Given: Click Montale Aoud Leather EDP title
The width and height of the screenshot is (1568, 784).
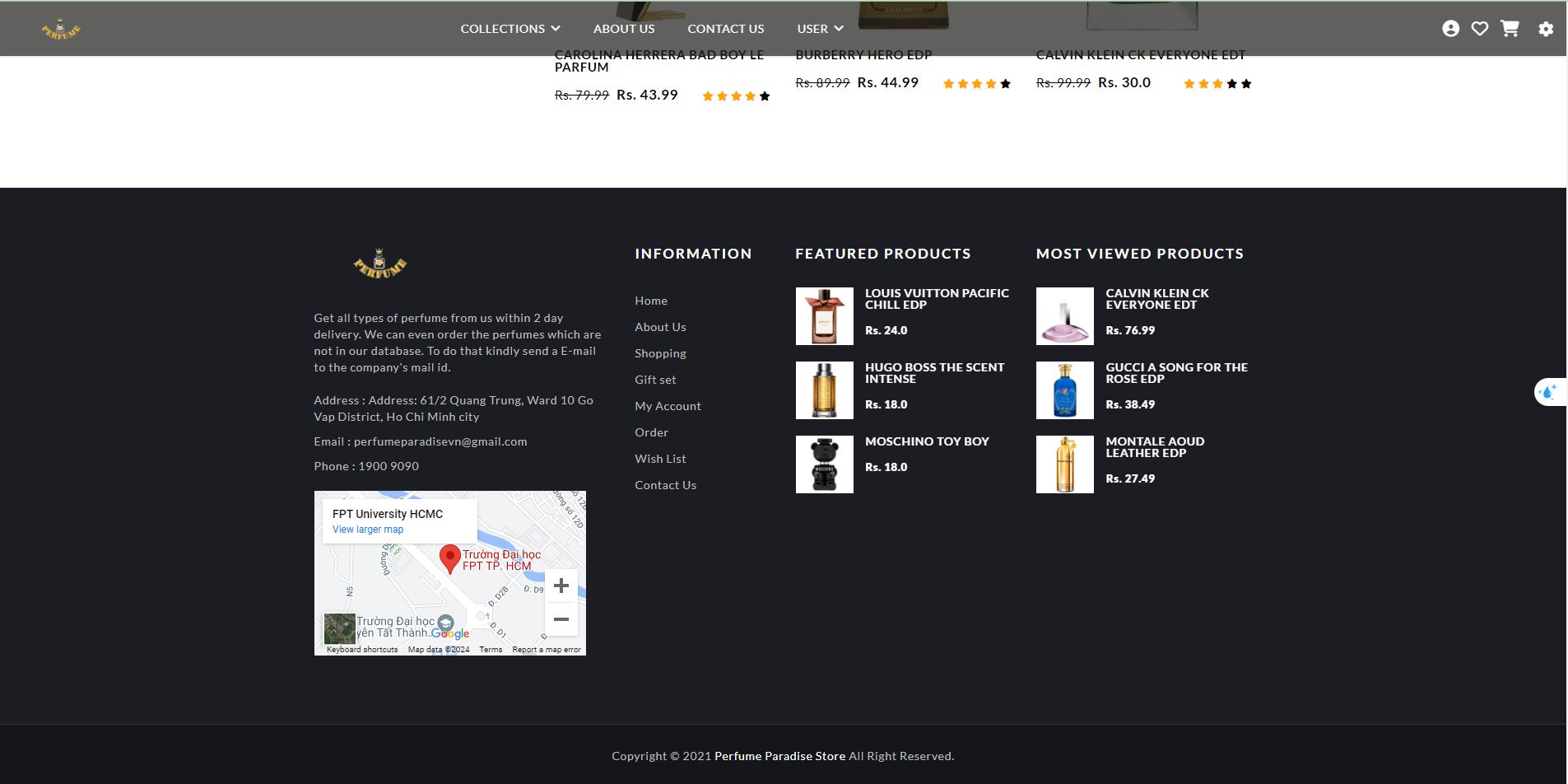Looking at the screenshot, I should (1155, 447).
